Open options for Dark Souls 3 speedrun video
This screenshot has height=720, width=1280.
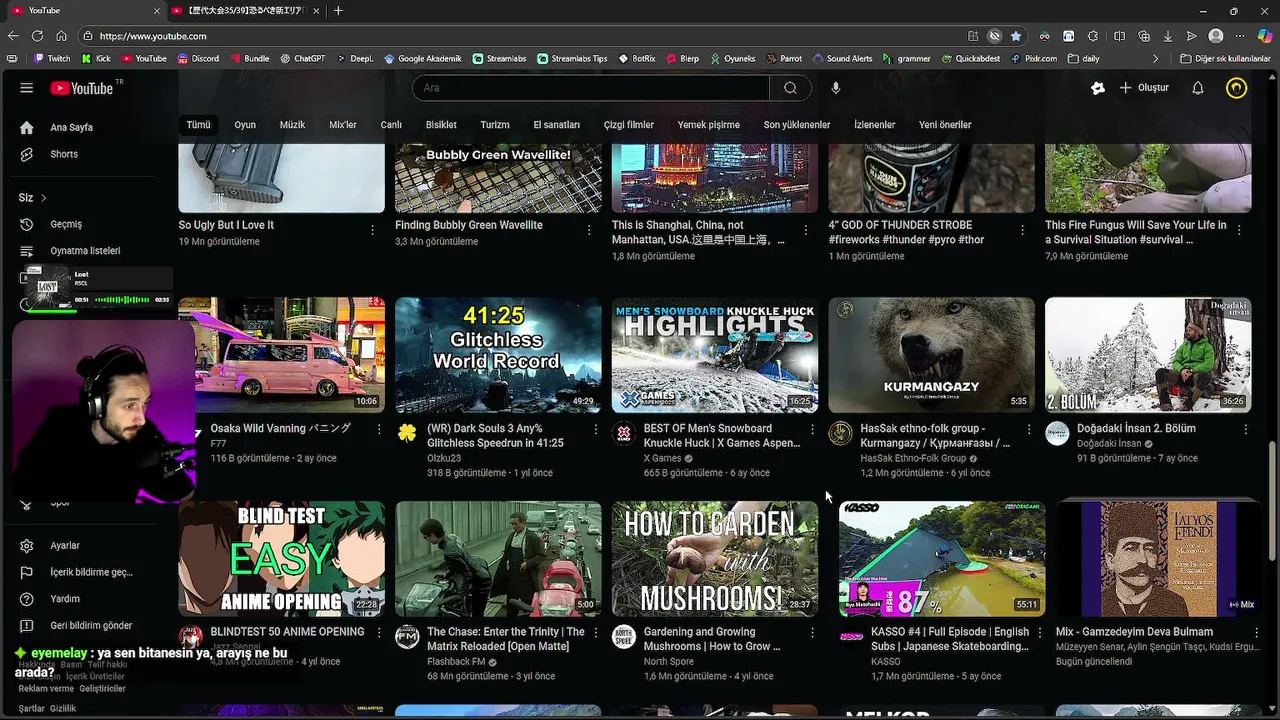(595, 429)
